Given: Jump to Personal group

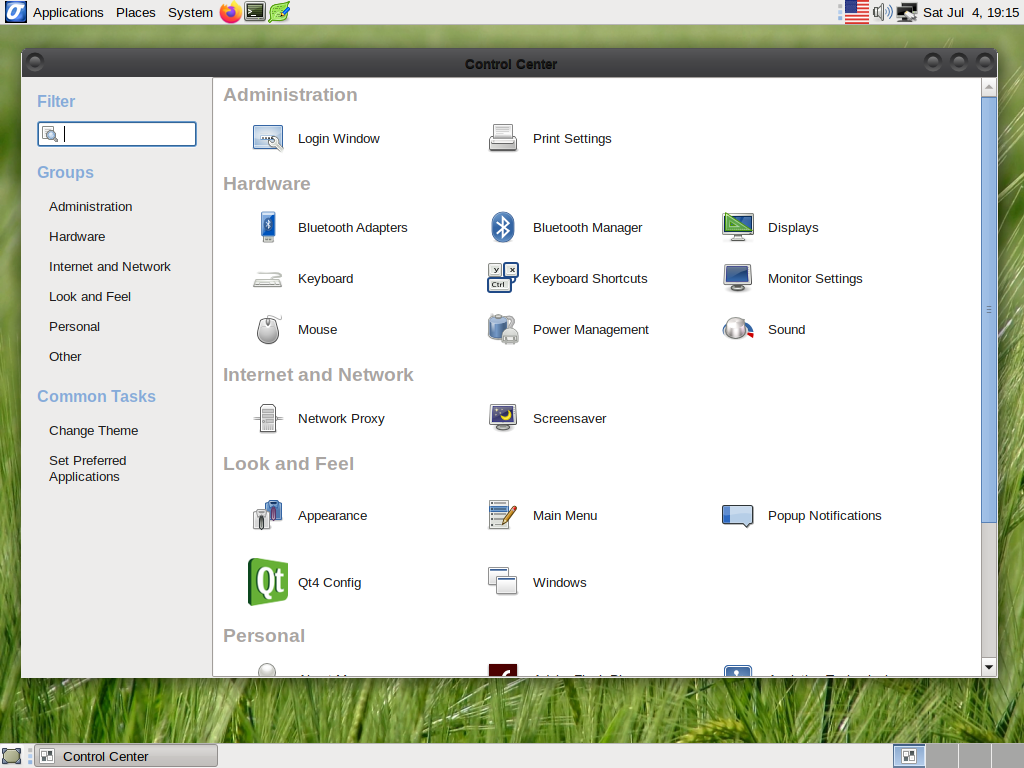Looking at the screenshot, I should (x=74, y=327).
